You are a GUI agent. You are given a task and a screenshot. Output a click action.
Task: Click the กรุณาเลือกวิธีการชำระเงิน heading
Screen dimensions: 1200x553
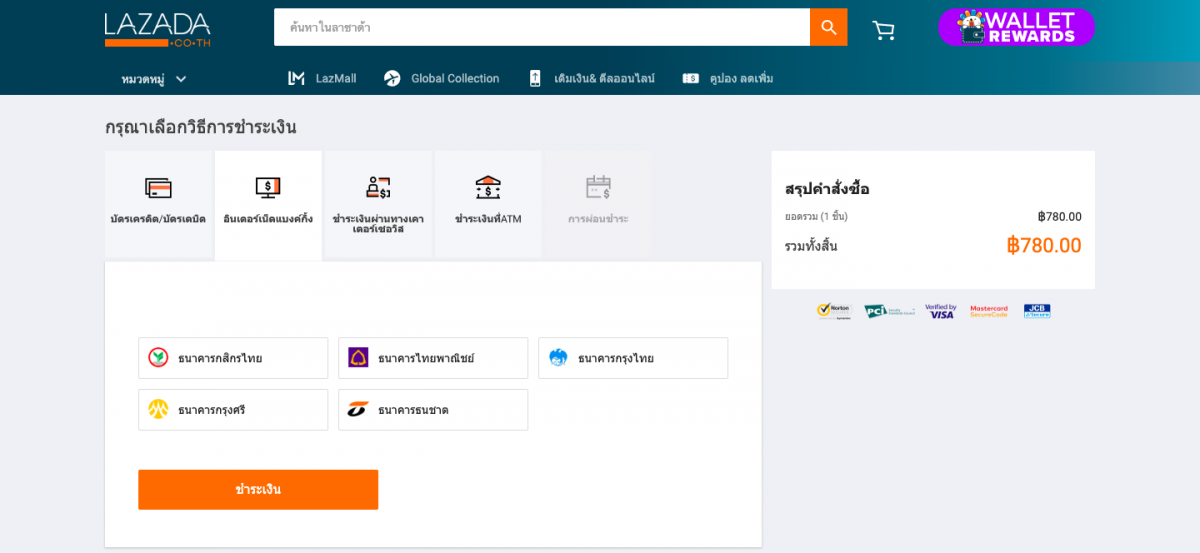[x=201, y=127]
